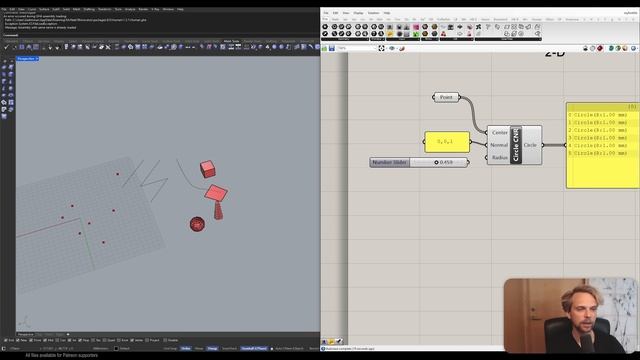Toggle the Near object snap checkbox
This screenshot has height=360, width=640.
[18, 340]
